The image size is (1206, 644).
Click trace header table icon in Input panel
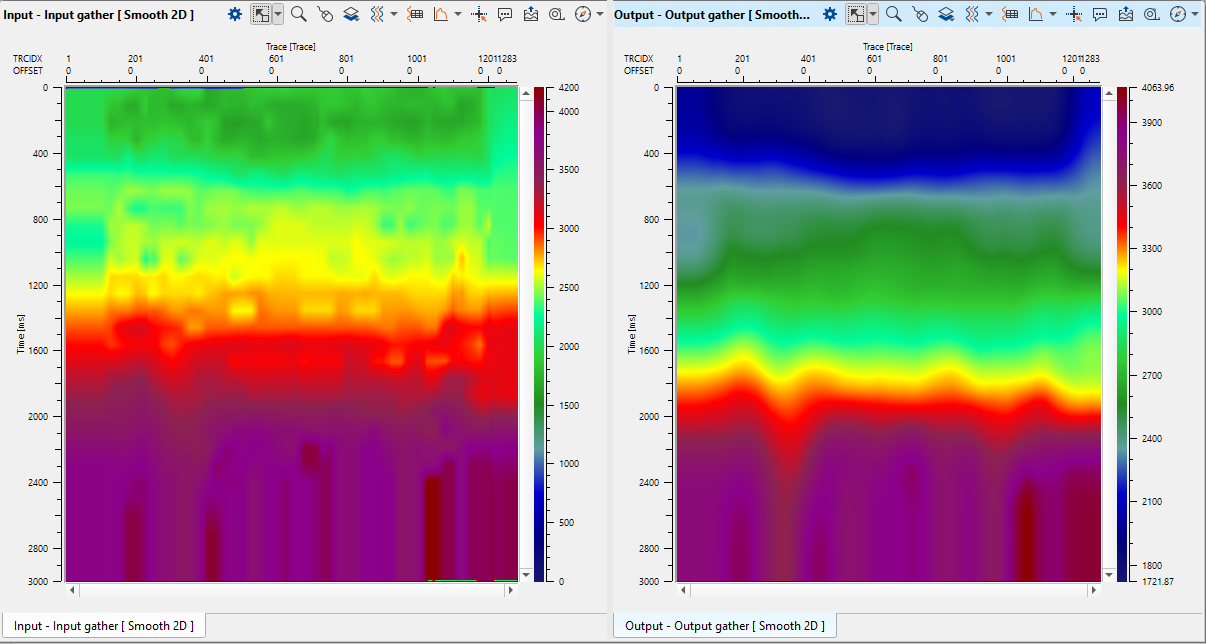(415, 14)
